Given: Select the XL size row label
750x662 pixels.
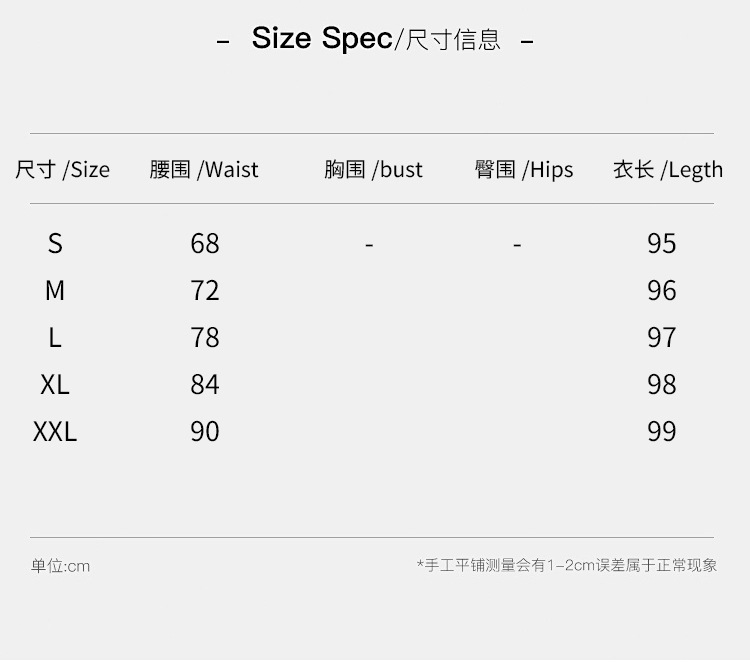Looking at the screenshot, I should tap(55, 384).
